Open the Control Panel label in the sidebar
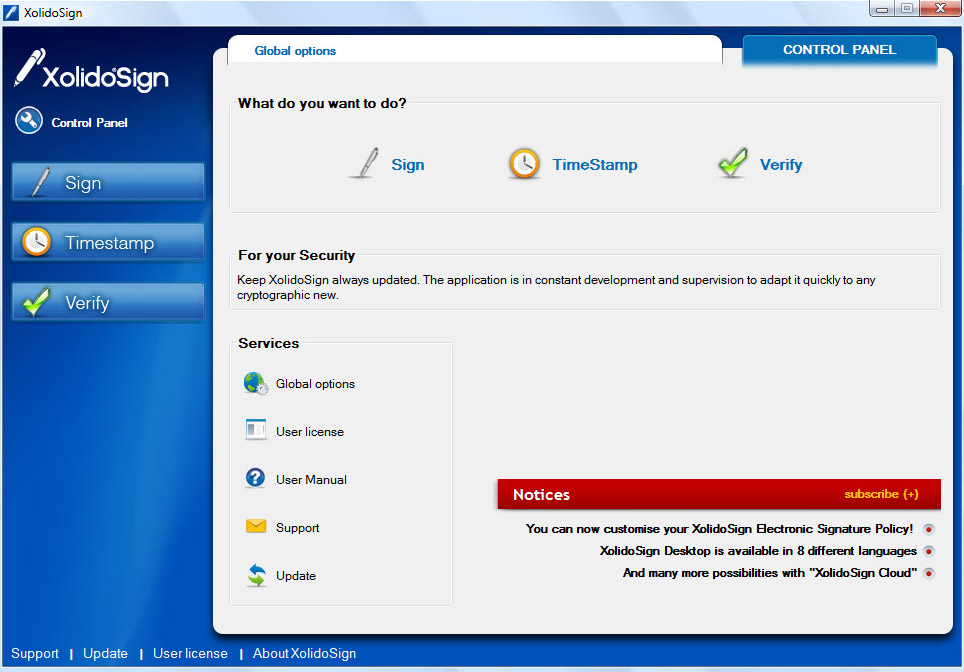 pos(89,122)
